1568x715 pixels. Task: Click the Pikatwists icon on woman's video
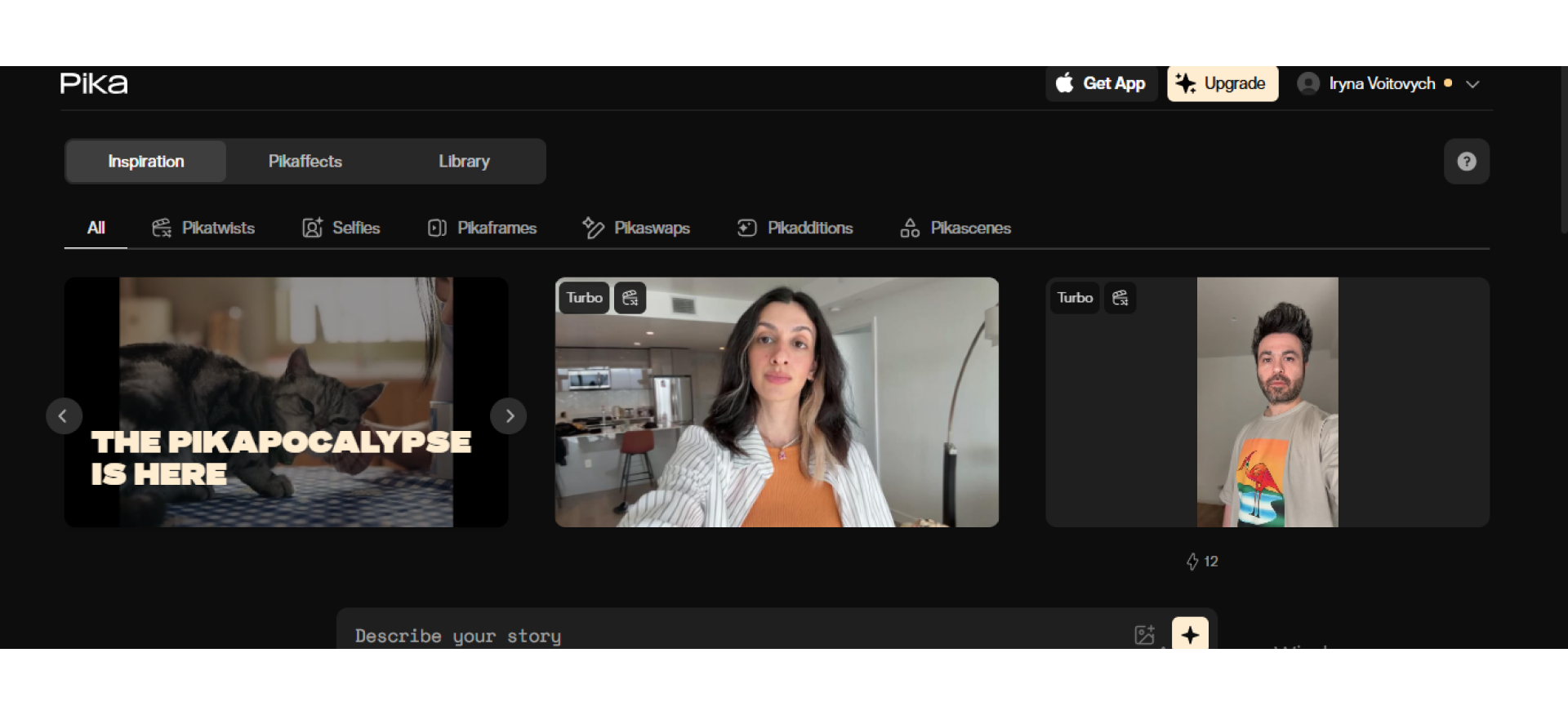(x=630, y=298)
